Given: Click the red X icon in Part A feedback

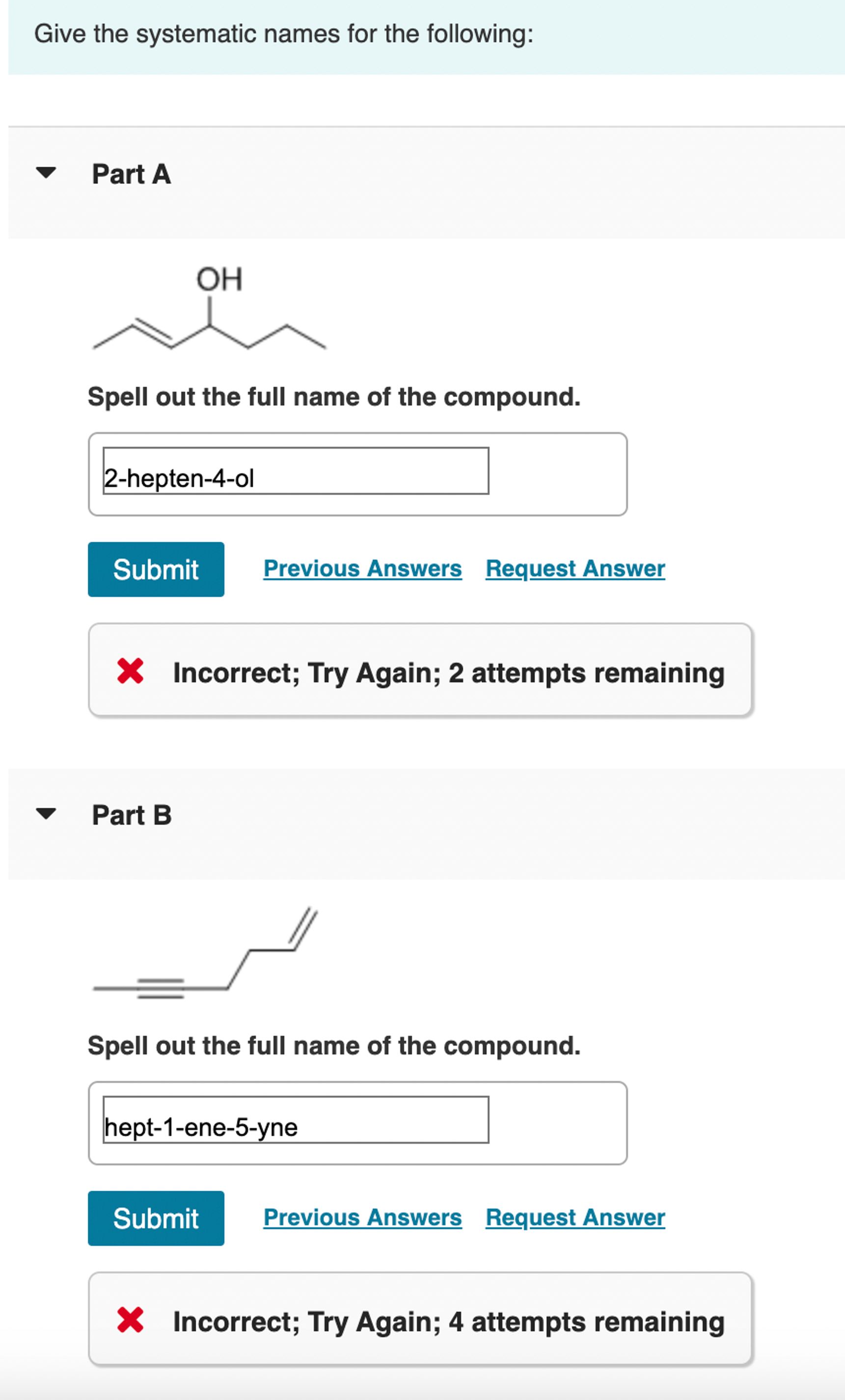Looking at the screenshot, I should click(132, 672).
